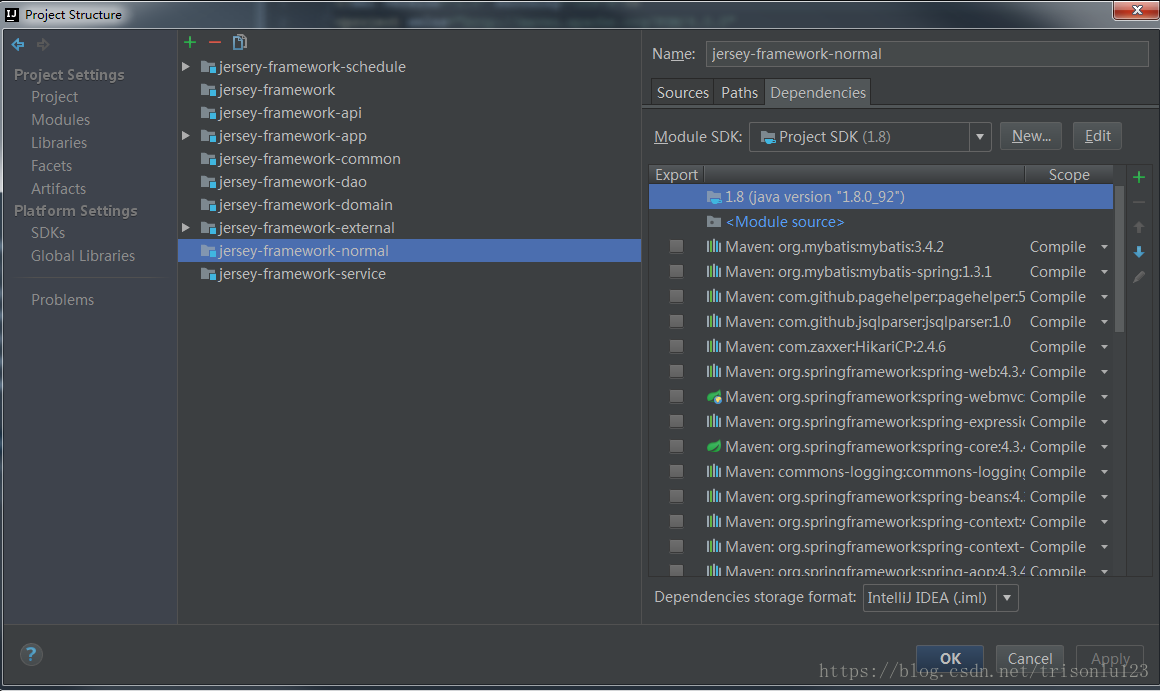Remove selected module with the minus icon
1160x691 pixels.
click(x=215, y=42)
